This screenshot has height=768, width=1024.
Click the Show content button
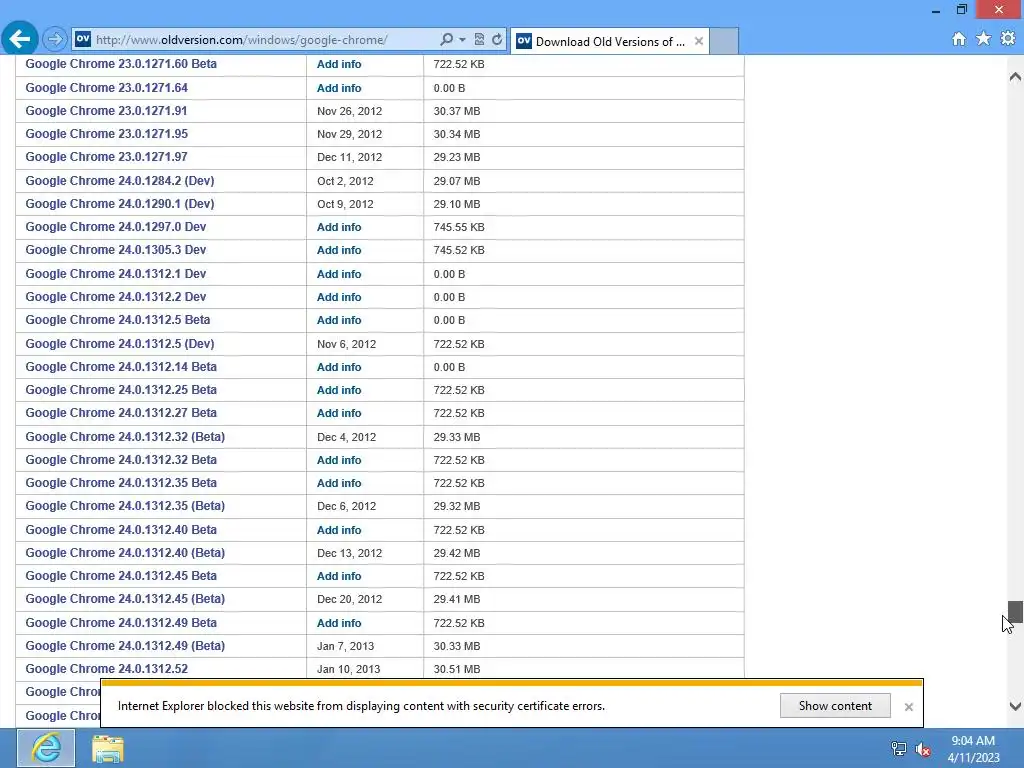835,706
